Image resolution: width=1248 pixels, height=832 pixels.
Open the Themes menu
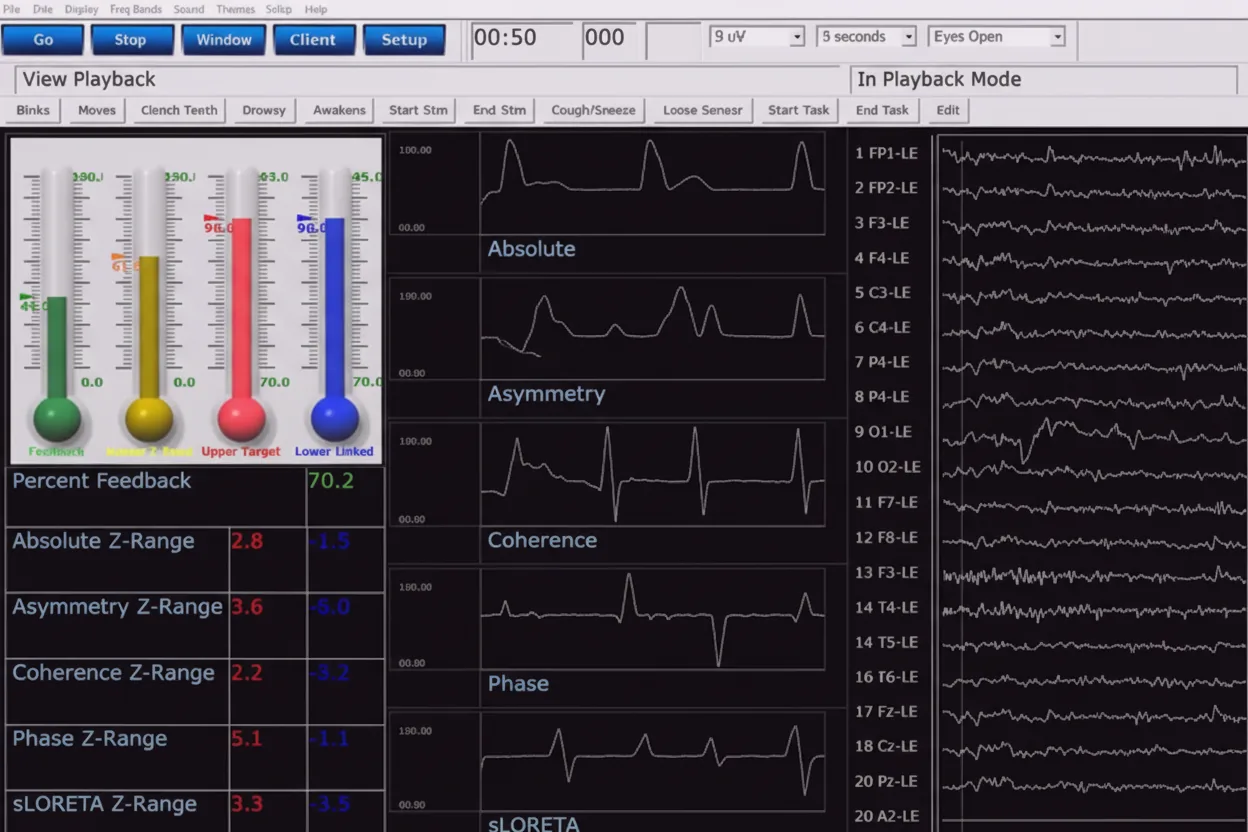click(235, 9)
